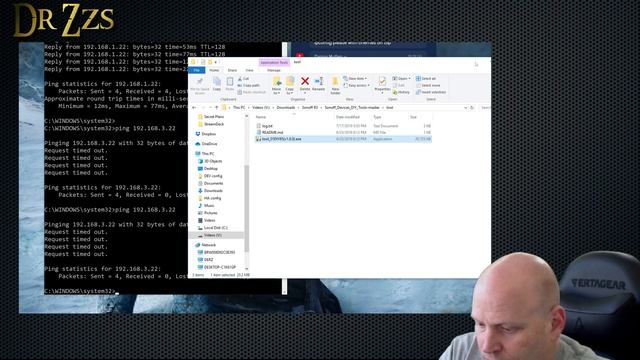Click This PC in the address breadcrumb

click(x=239, y=107)
